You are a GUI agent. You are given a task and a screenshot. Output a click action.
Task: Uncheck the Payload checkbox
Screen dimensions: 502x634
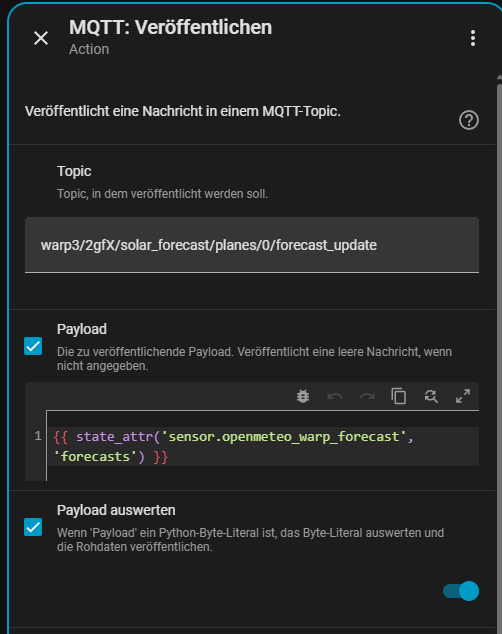point(33,346)
